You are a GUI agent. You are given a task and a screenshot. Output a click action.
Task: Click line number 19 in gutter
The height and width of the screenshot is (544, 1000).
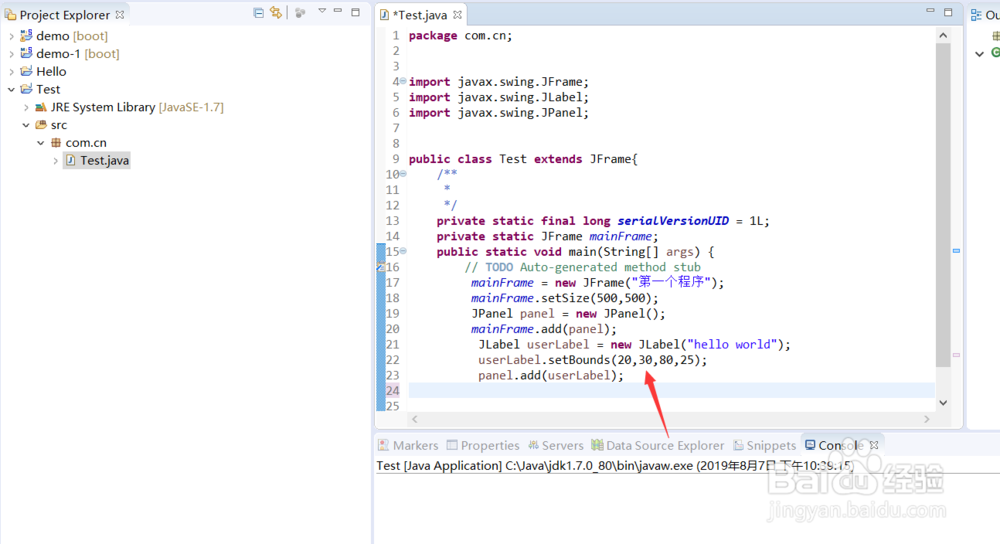(392, 313)
